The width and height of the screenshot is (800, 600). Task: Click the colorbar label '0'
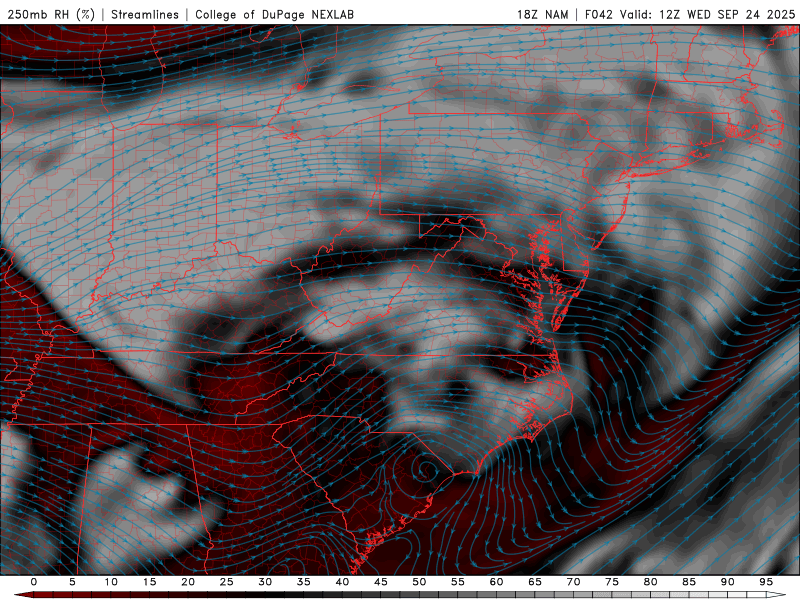tap(34, 582)
